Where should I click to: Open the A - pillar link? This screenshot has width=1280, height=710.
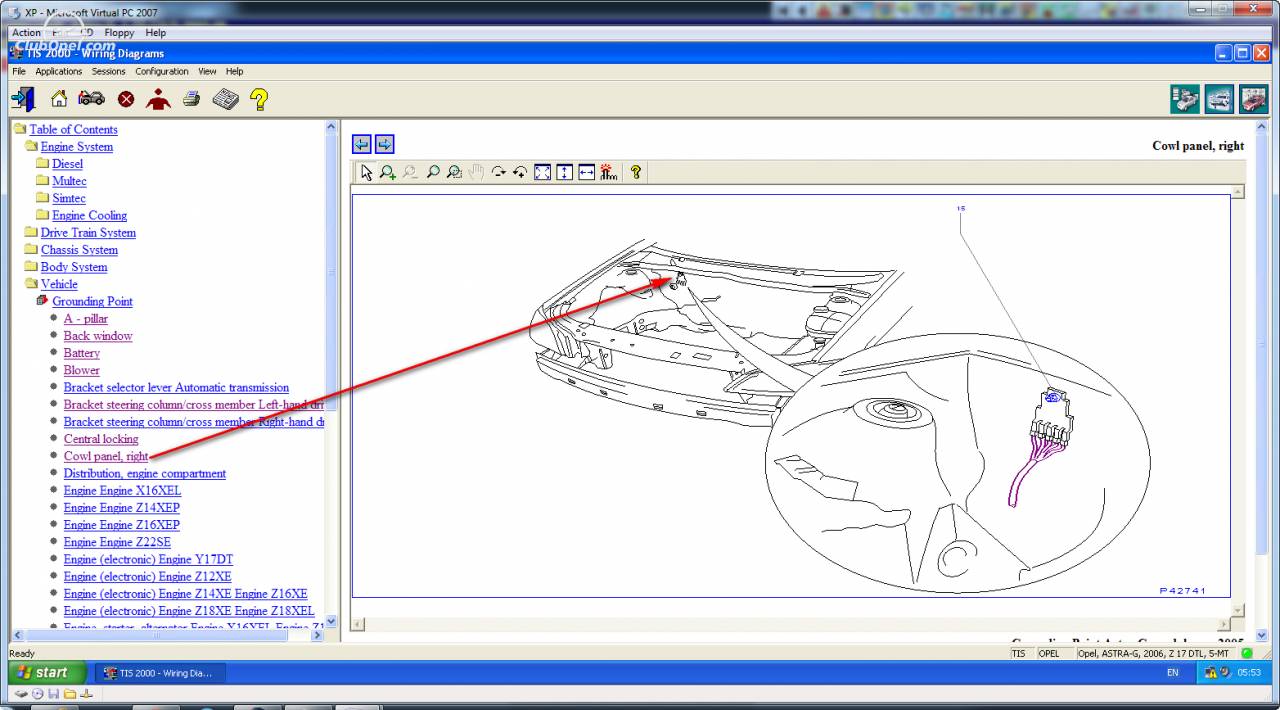[x=86, y=319]
